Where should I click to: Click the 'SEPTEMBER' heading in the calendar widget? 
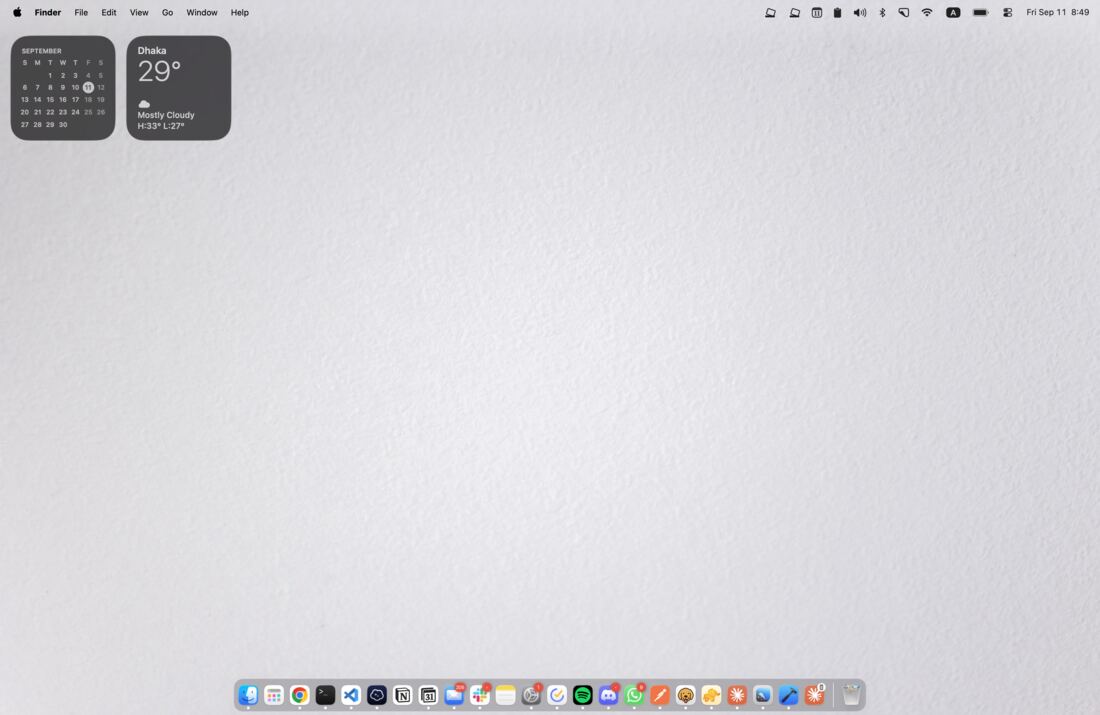(x=41, y=51)
